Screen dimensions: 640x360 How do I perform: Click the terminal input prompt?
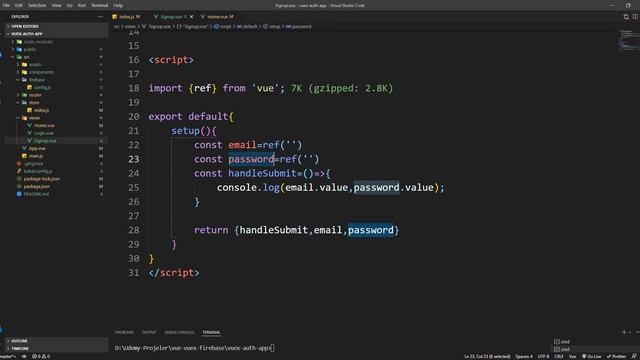coord(272,348)
